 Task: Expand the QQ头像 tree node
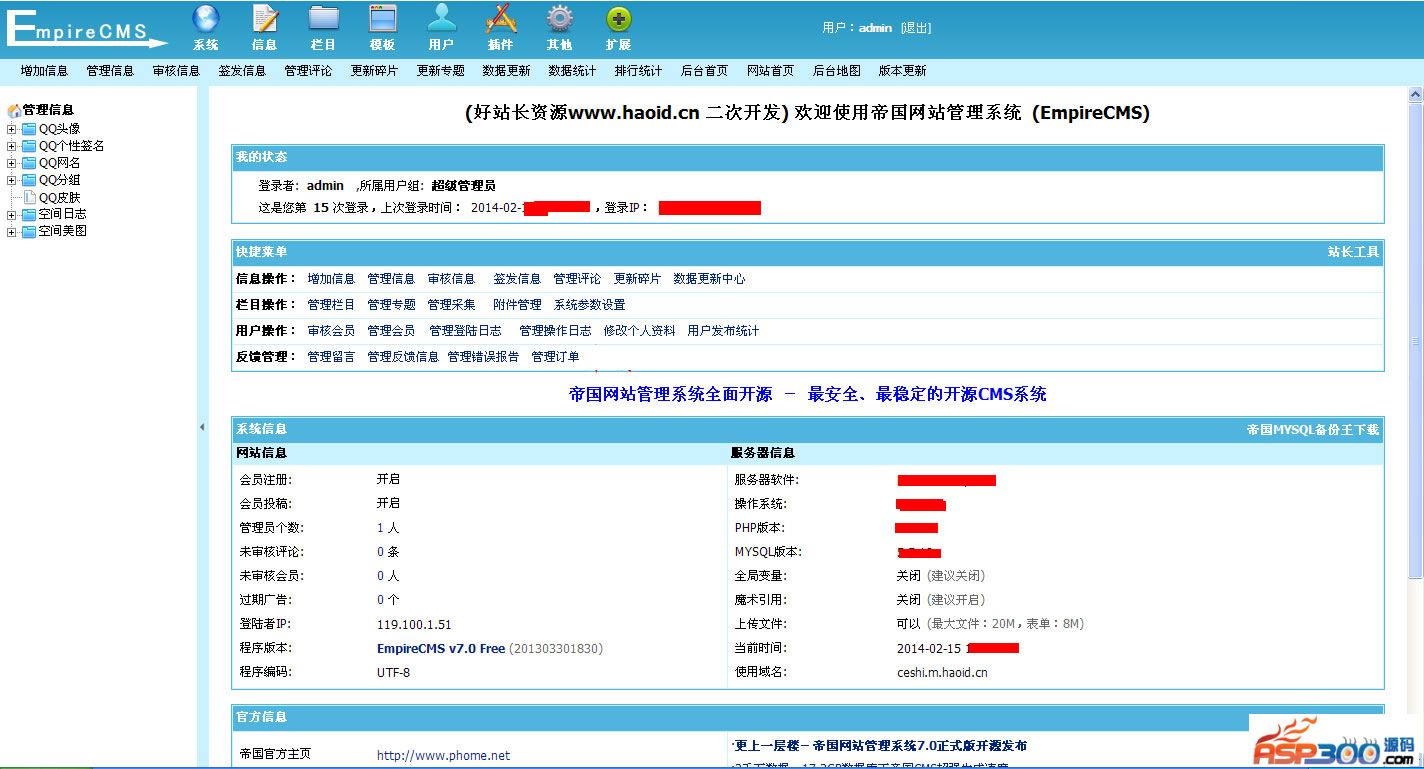[12, 129]
